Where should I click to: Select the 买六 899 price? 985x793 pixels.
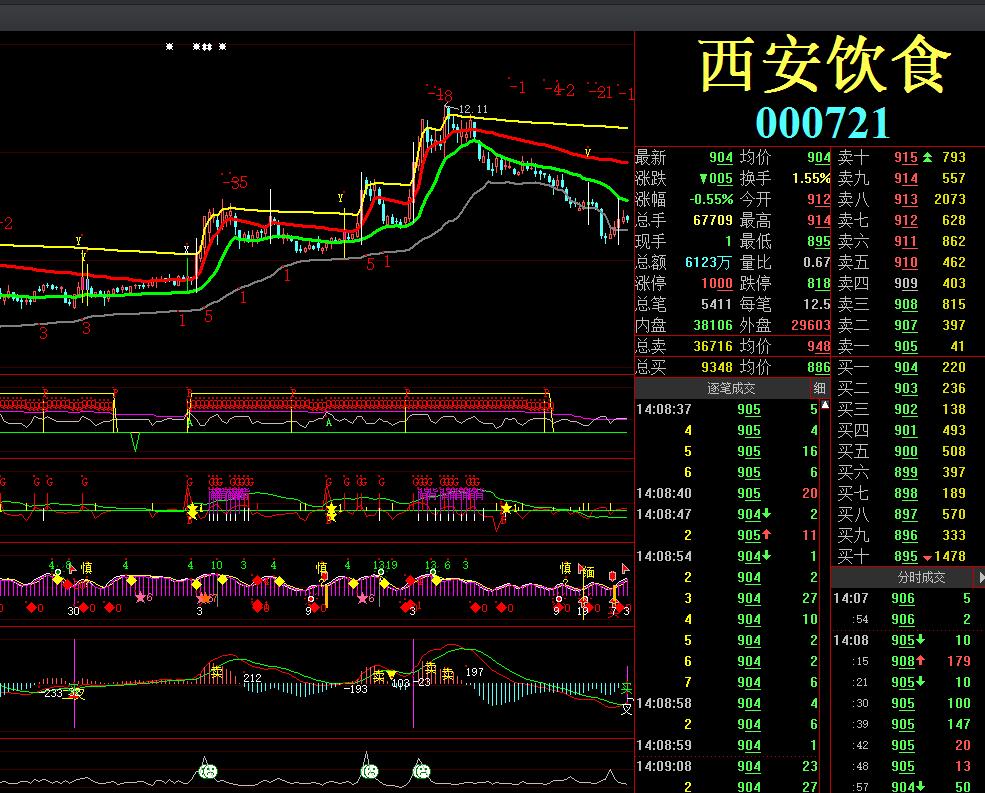pos(906,472)
